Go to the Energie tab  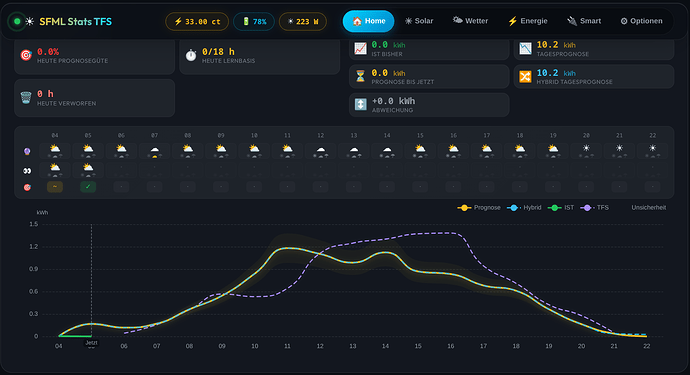528,21
